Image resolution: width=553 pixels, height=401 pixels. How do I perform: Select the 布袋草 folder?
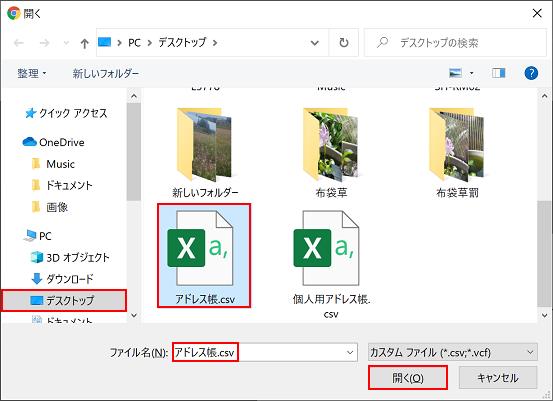[331, 152]
